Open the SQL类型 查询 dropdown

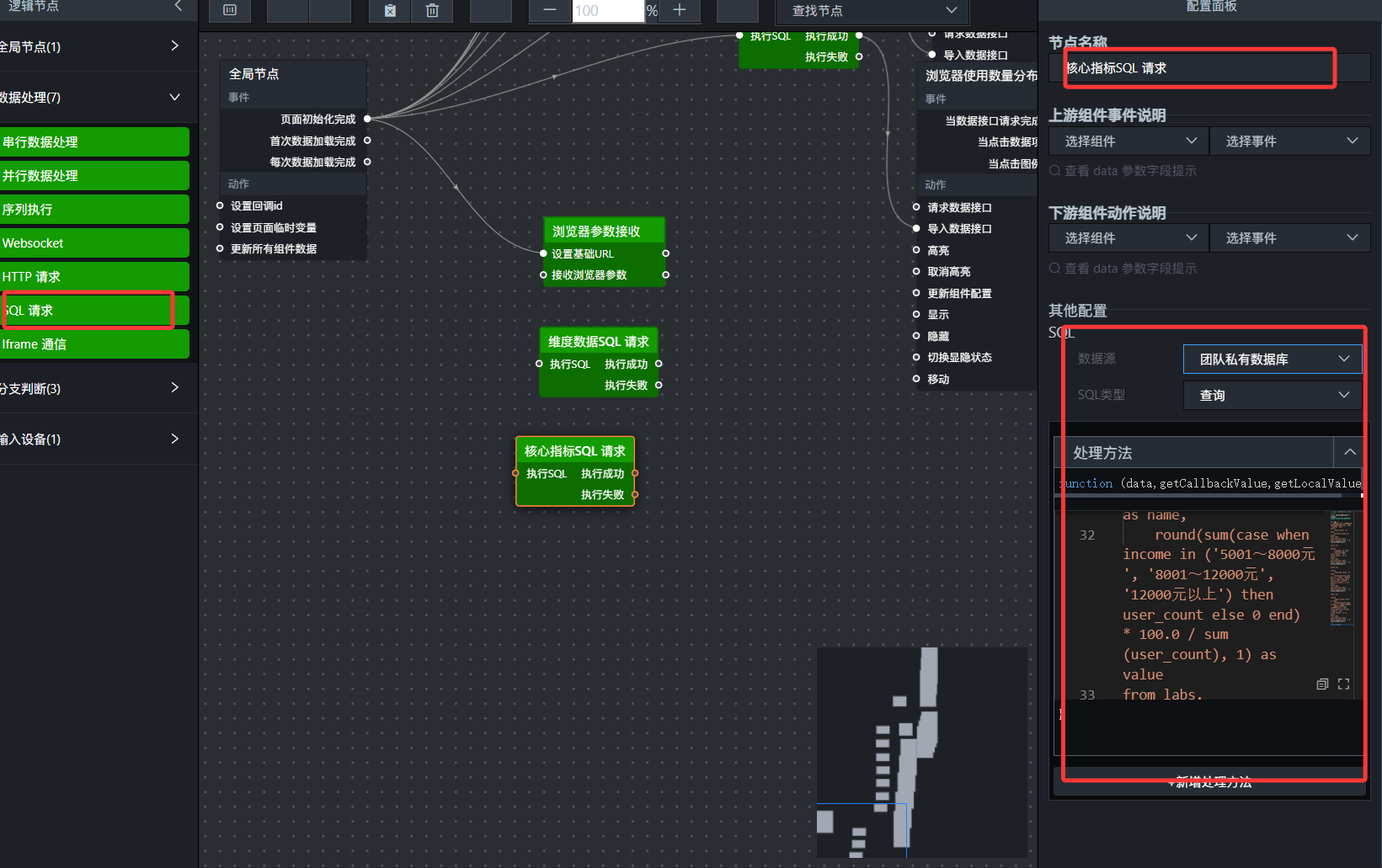(x=1273, y=396)
